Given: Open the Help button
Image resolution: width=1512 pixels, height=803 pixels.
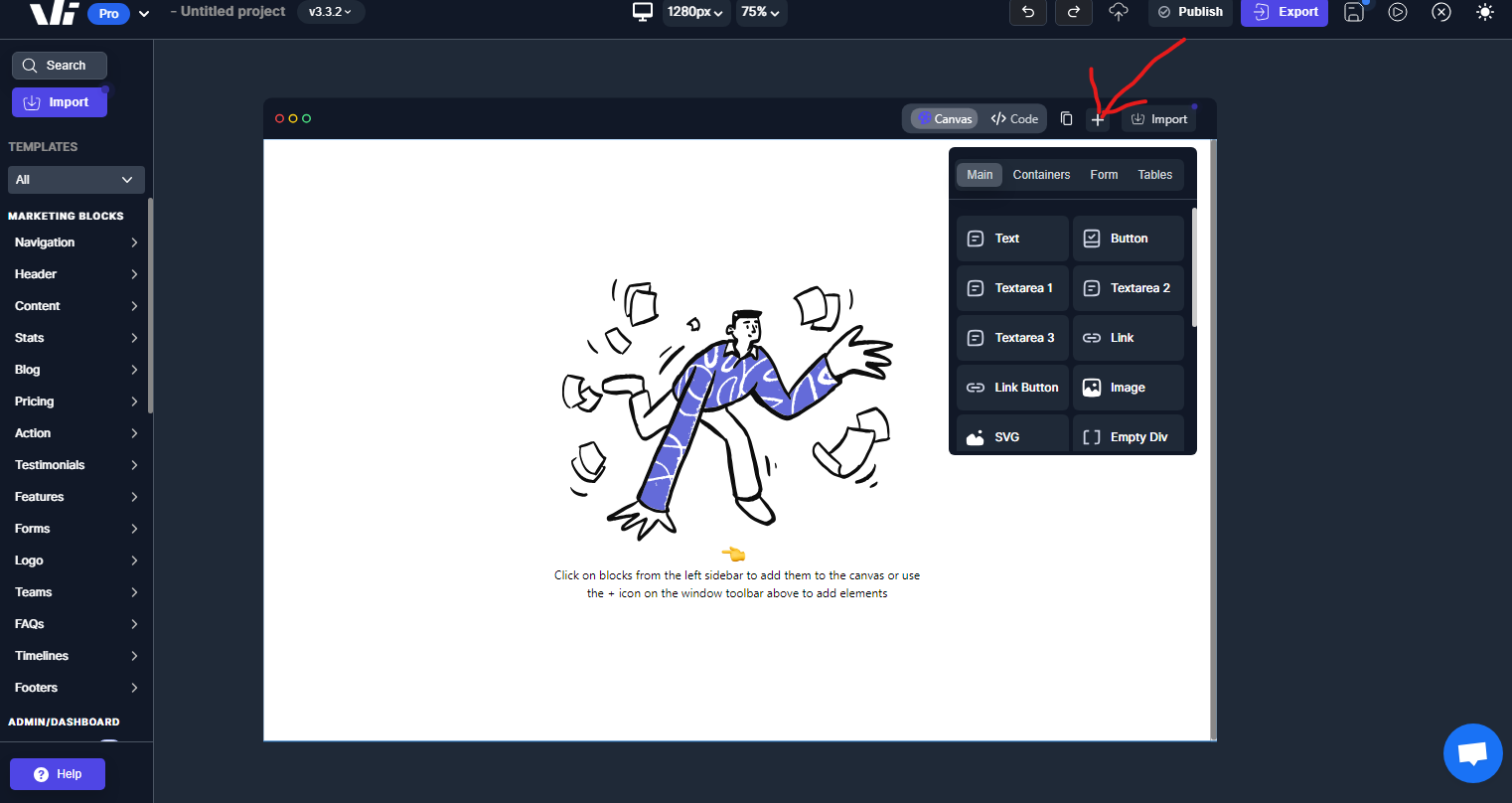Looking at the screenshot, I should point(58,774).
